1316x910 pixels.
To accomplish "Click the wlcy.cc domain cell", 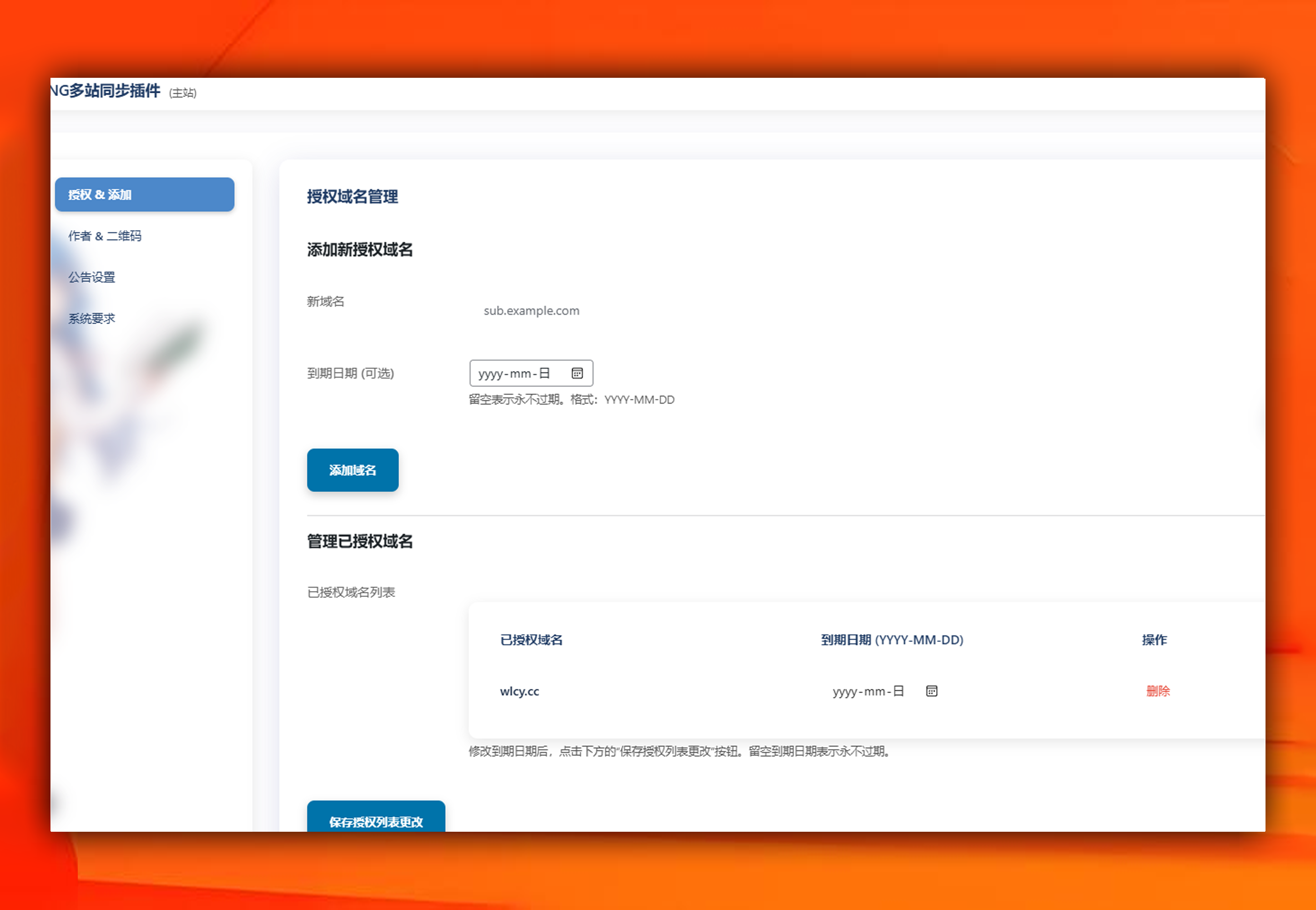I will click(519, 691).
